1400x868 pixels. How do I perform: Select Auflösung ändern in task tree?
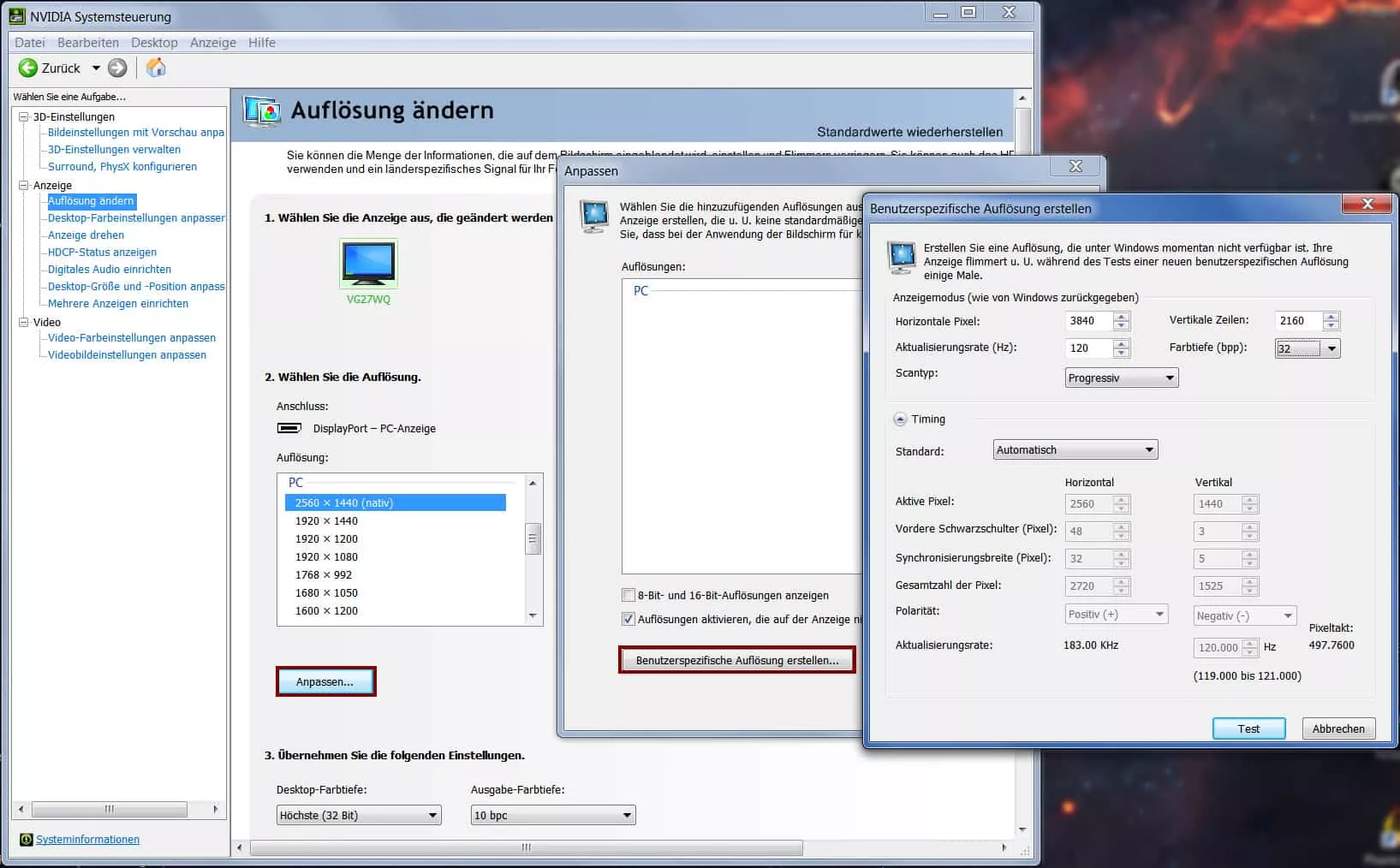91,201
